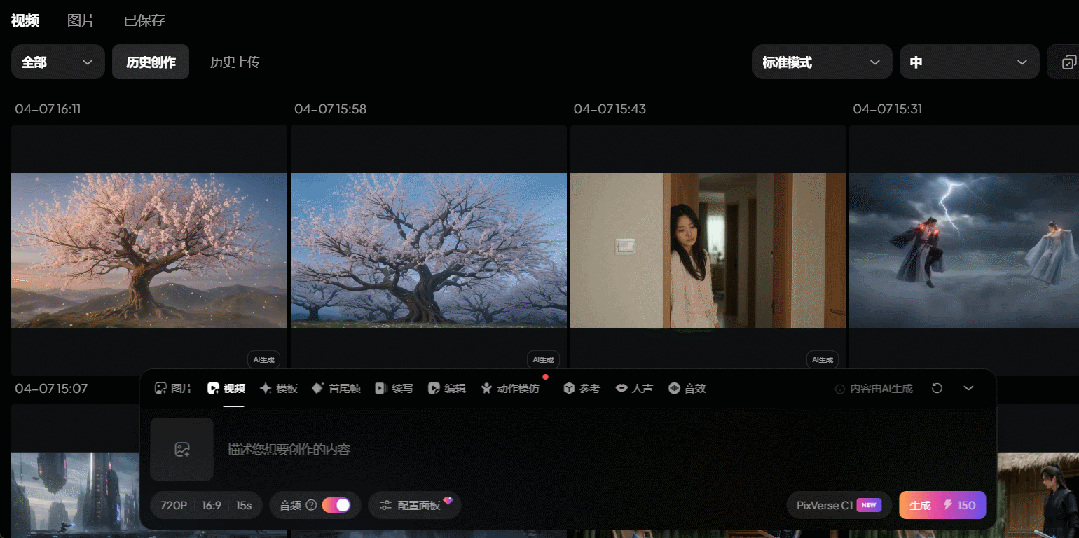Switch to the top 图片 tab

[x=80, y=21]
